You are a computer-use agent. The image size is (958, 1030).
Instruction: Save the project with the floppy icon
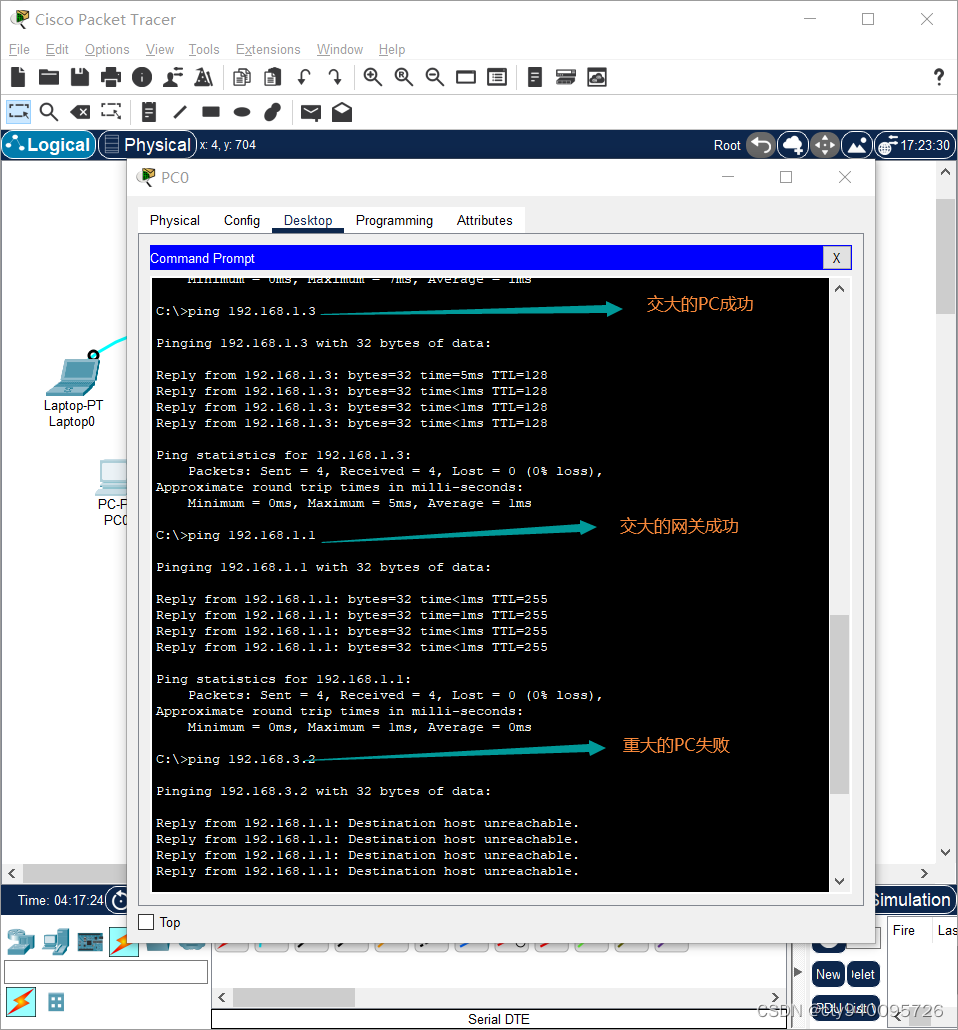click(80, 78)
